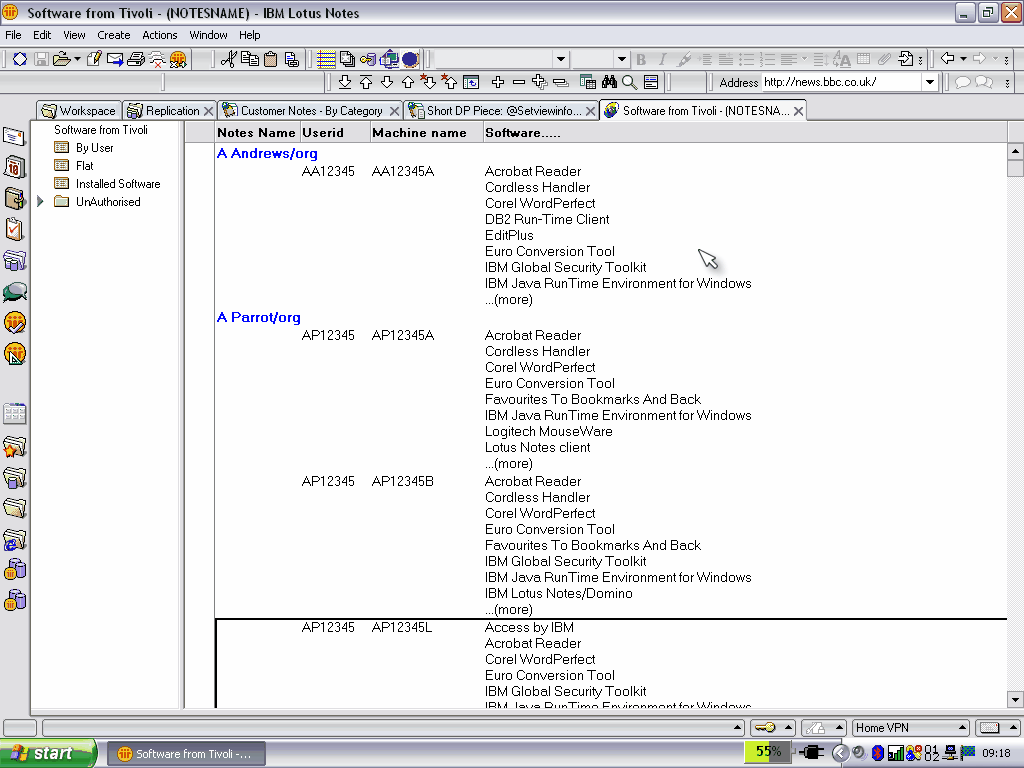Open the Mail bookmark icon in sidebar

(14, 136)
